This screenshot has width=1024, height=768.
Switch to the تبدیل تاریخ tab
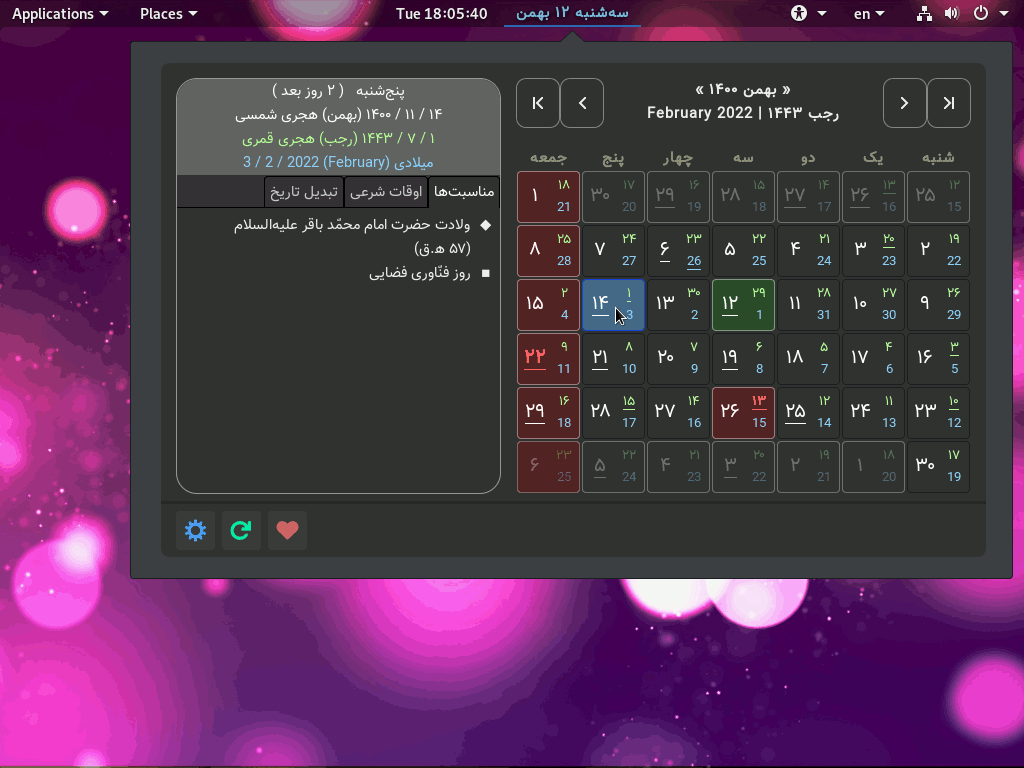304,192
